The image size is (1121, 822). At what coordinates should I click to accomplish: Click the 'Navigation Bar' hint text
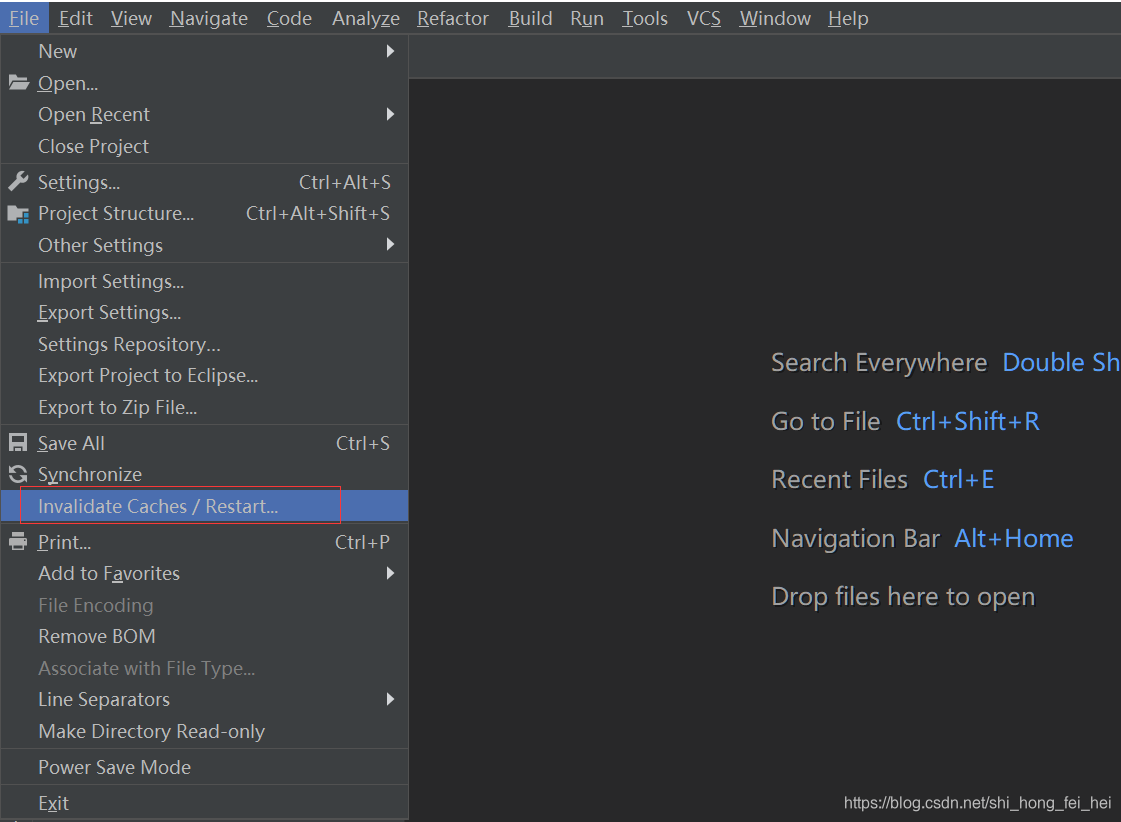pos(856,538)
